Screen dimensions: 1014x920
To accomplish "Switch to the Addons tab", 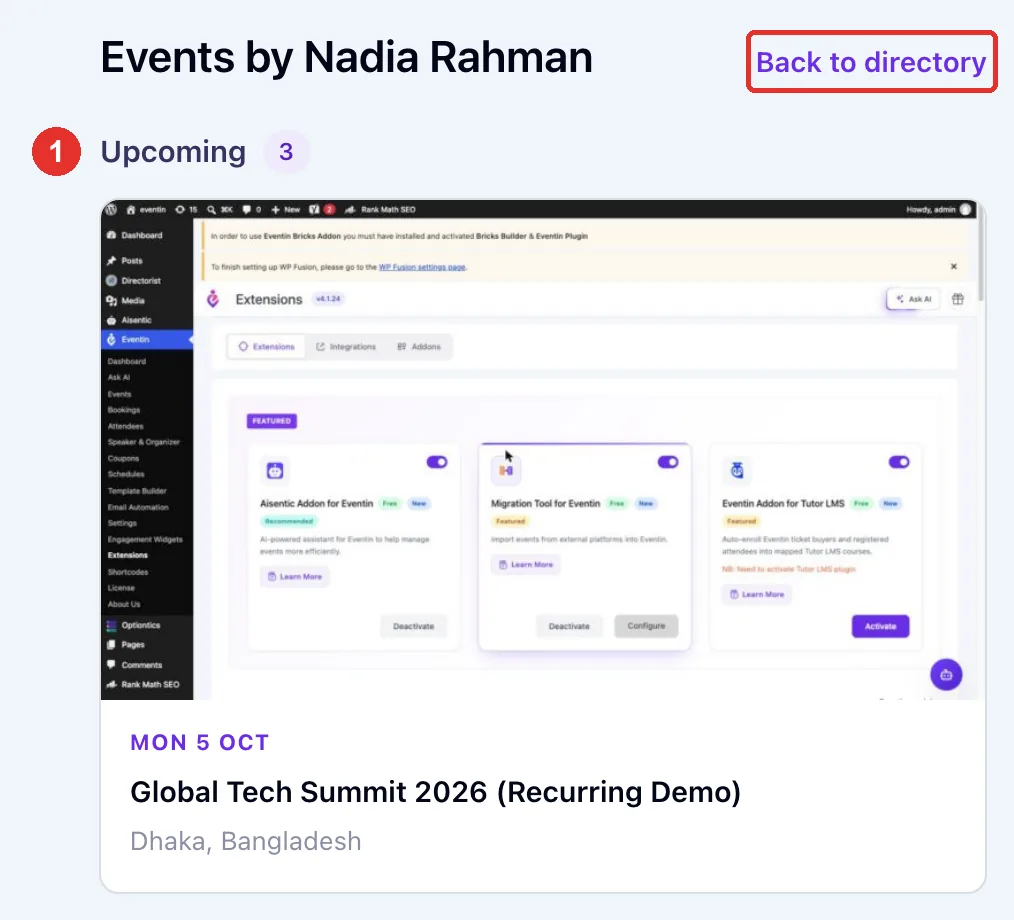I will (x=418, y=347).
